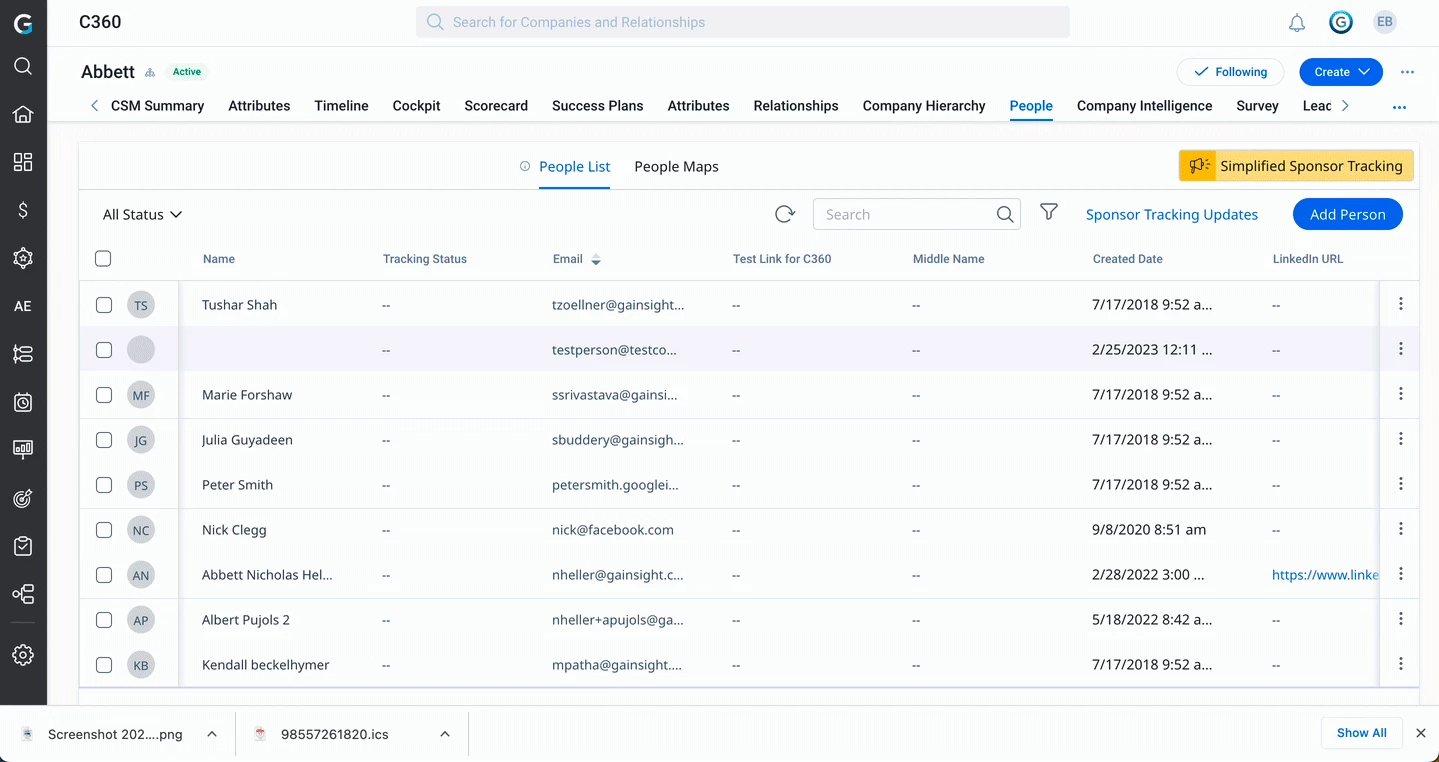Image resolution: width=1439 pixels, height=762 pixels.
Task: Open the three-dot menu beside Create
Action: [1408, 72]
